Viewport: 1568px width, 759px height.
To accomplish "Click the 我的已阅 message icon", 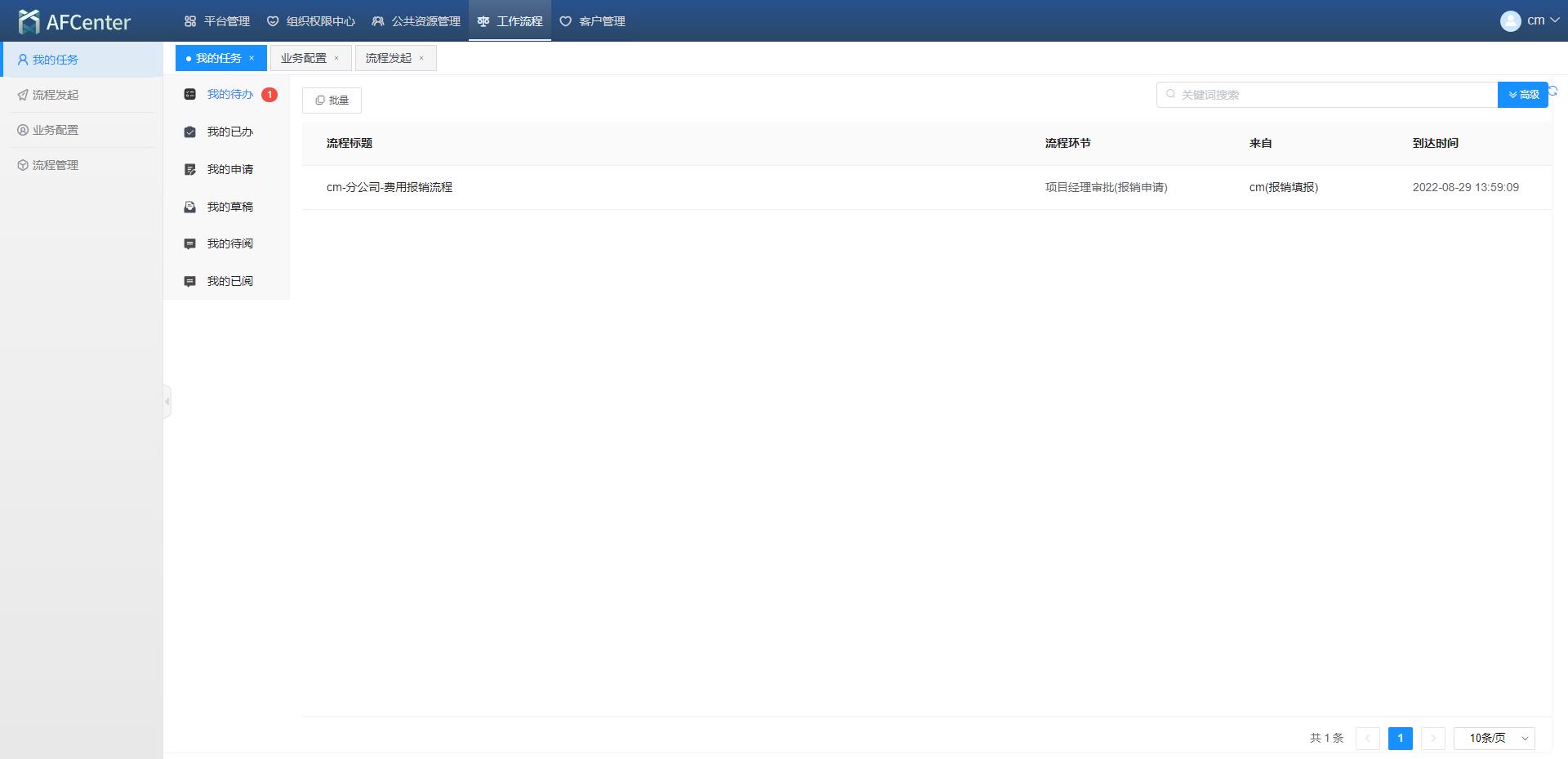I will (189, 282).
